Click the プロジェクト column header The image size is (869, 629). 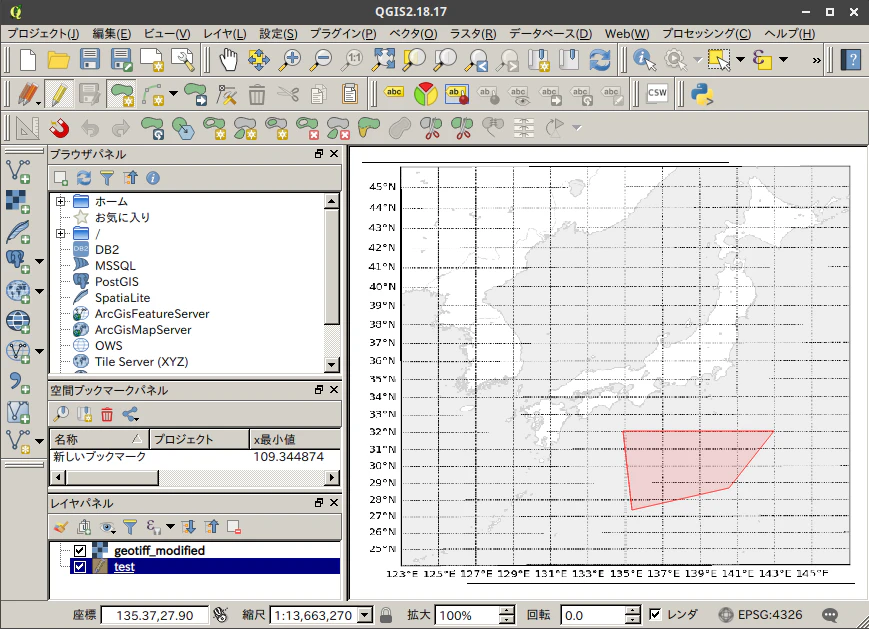coord(200,439)
